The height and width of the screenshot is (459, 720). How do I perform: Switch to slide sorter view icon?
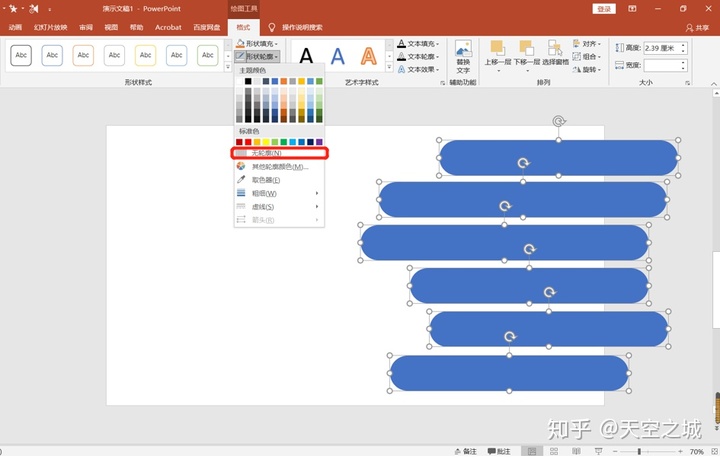point(554,452)
